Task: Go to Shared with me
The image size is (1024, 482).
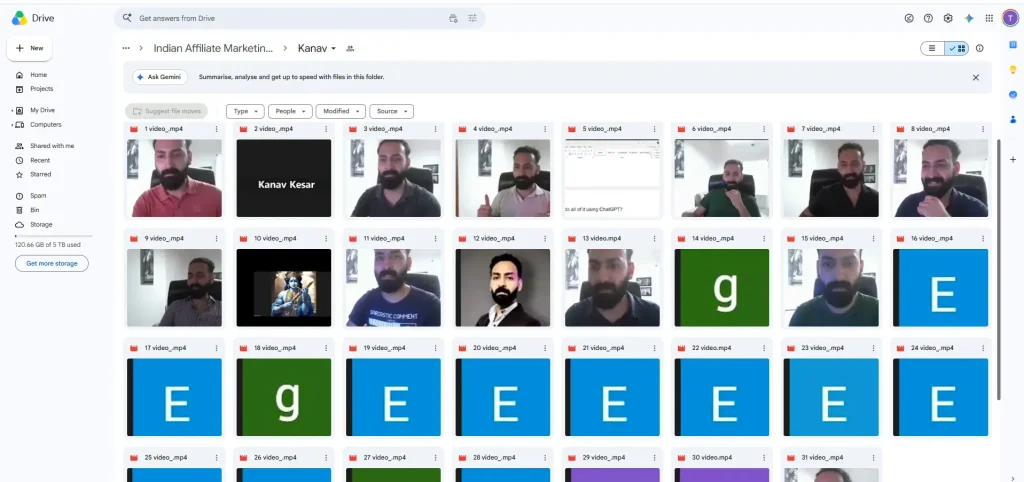Action: point(52,146)
